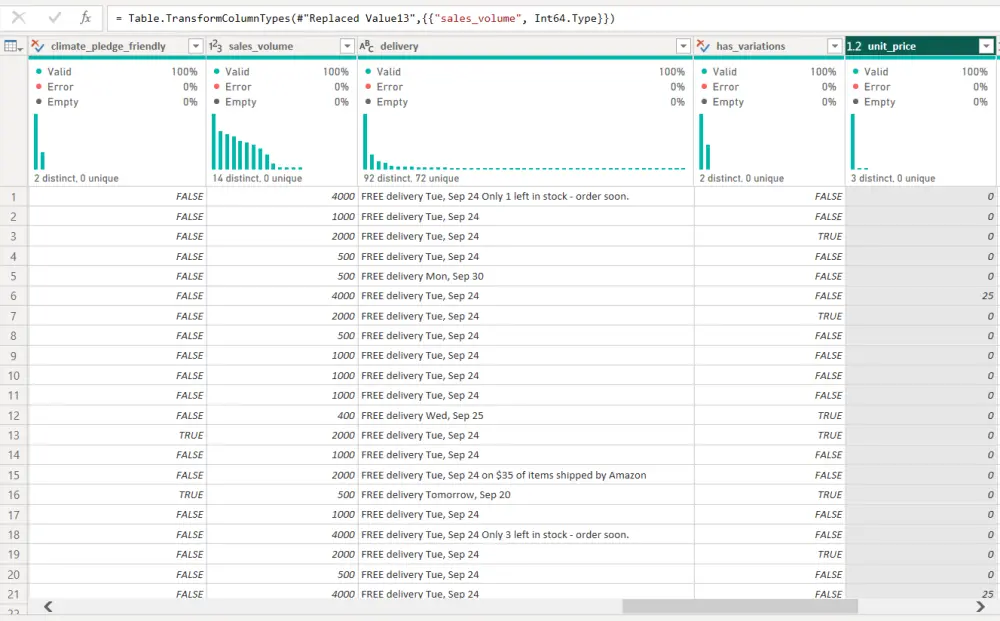The width and height of the screenshot is (1000, 621).
Task: Open the delivery column filter dropdown
Action: (x=683, y=46)
